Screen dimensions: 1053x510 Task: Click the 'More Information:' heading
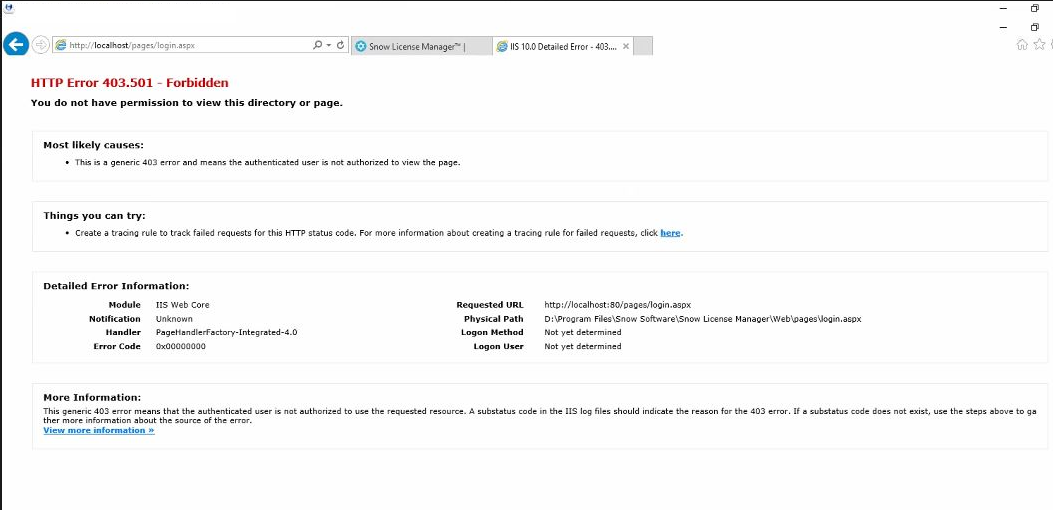point(92,397)
